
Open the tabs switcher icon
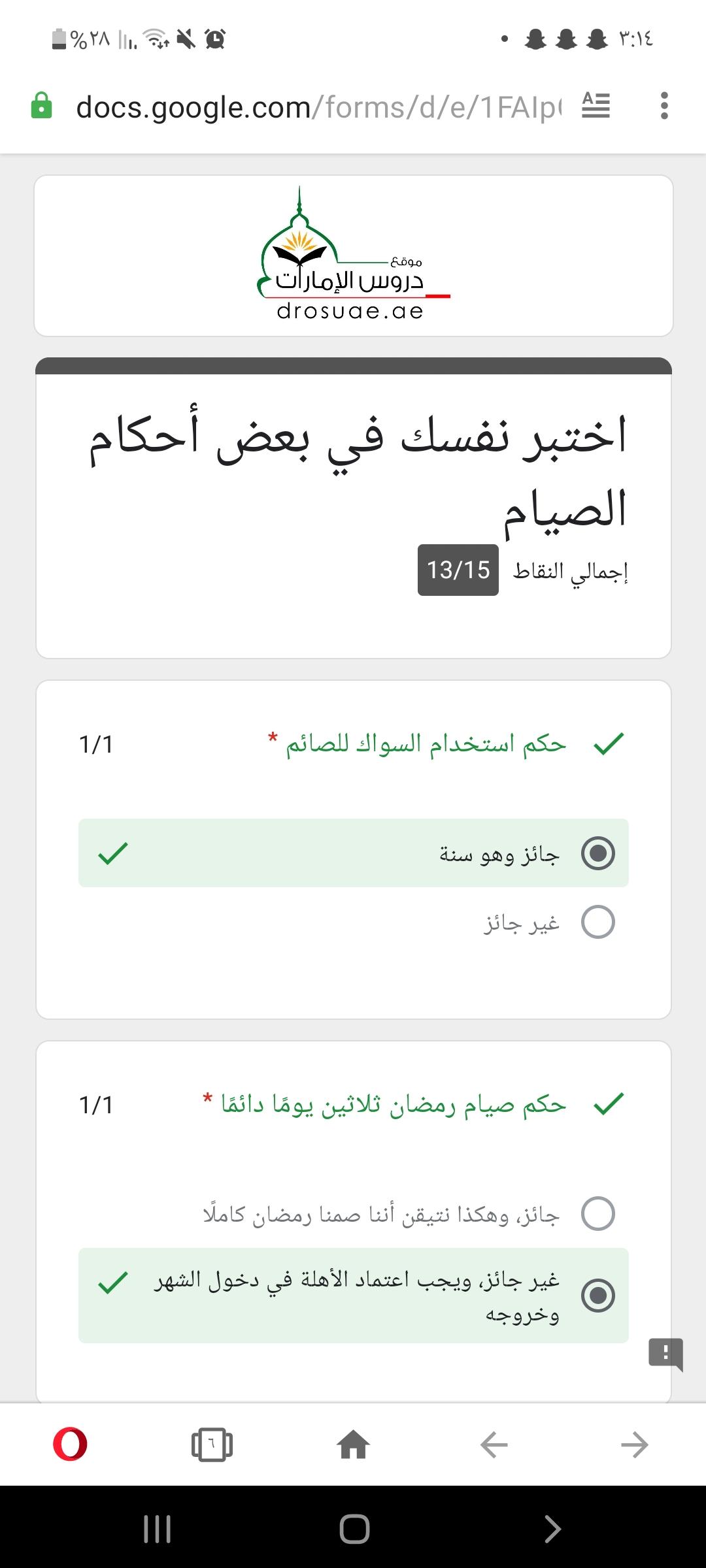[x=212, y=1445]
